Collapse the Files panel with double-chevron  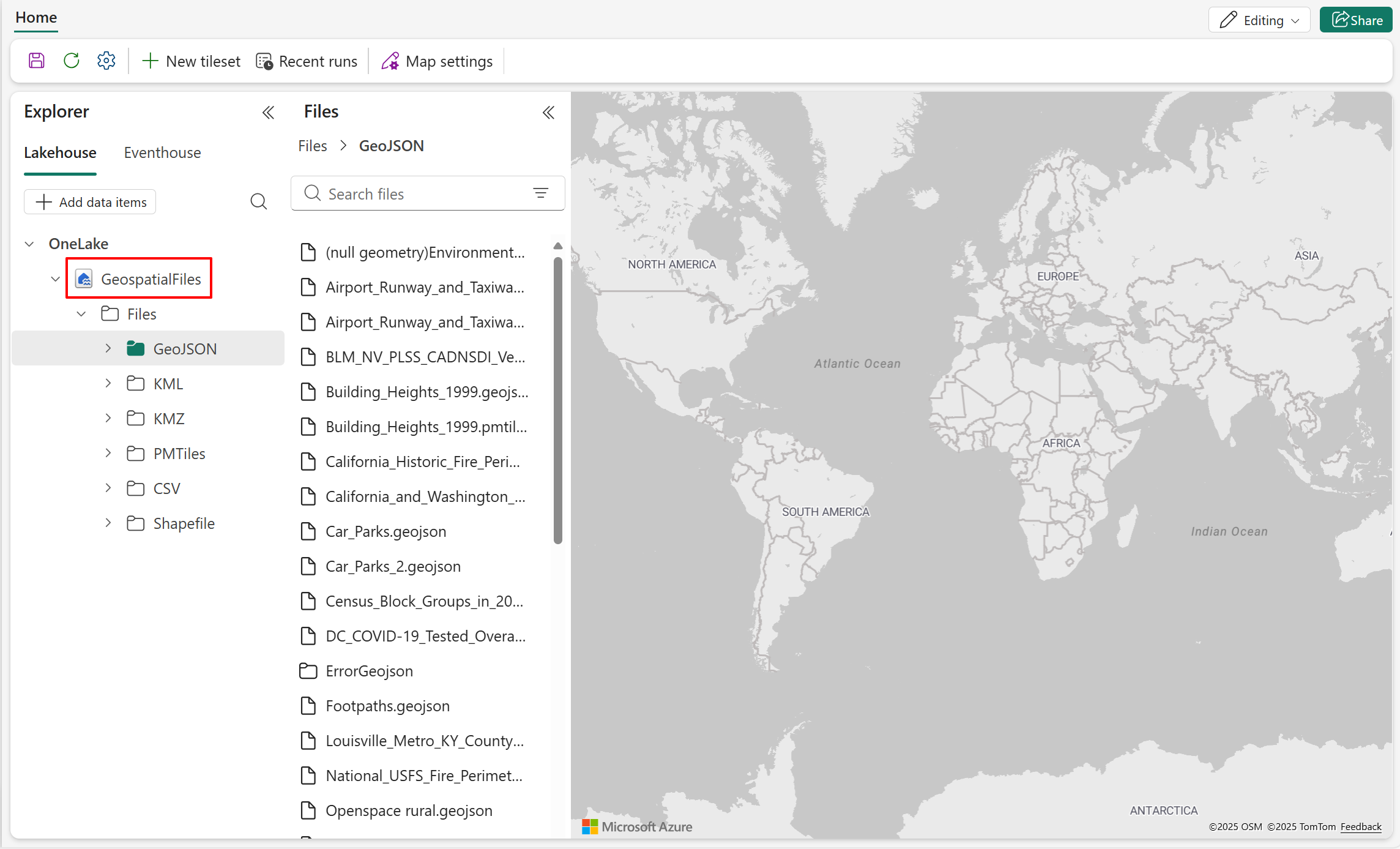tap(548, 112)
